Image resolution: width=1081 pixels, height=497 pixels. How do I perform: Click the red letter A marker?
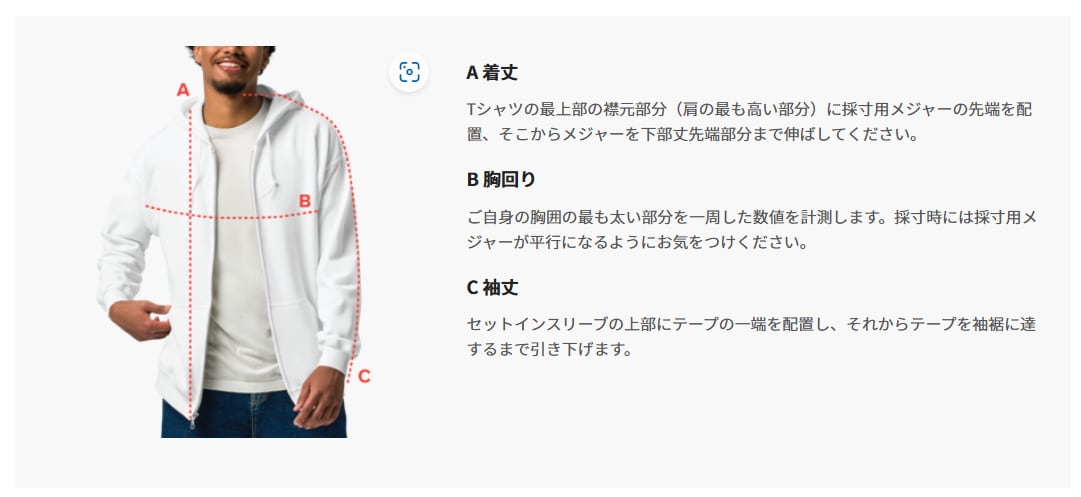click(183, 90)
